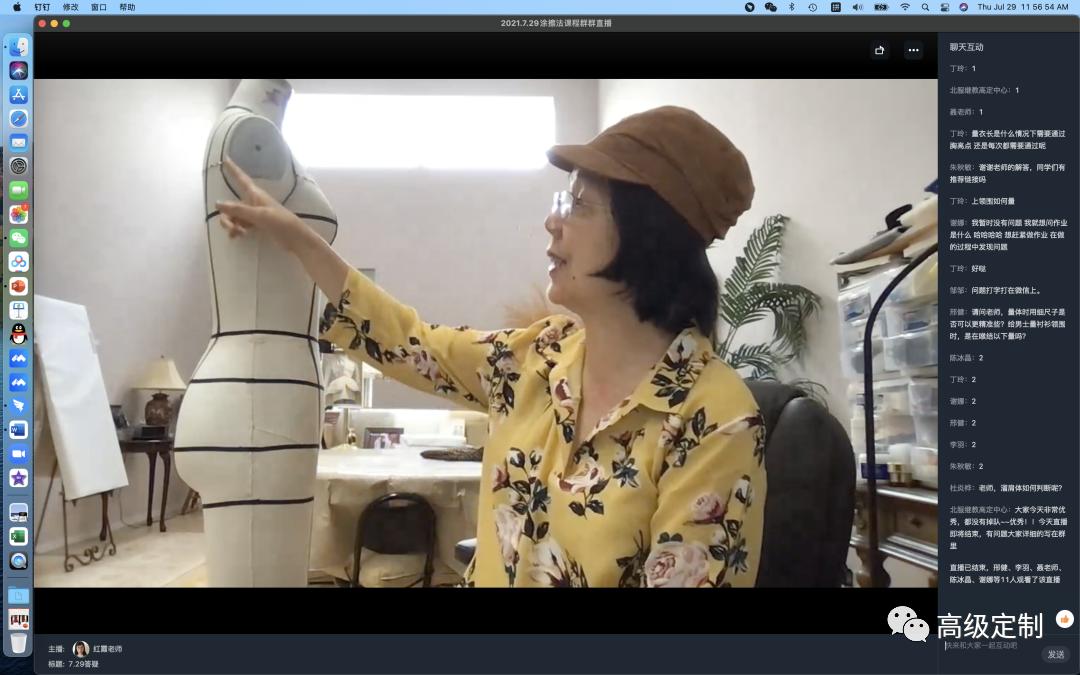Open the Apple menu
1080x675 pixels.
click(17, 7)
